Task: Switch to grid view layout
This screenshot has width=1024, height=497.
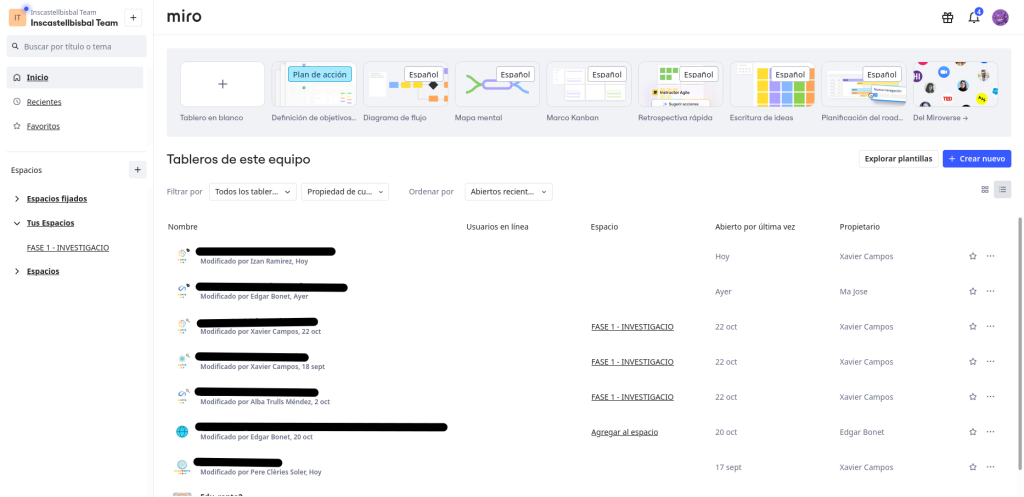Action: 985,189
